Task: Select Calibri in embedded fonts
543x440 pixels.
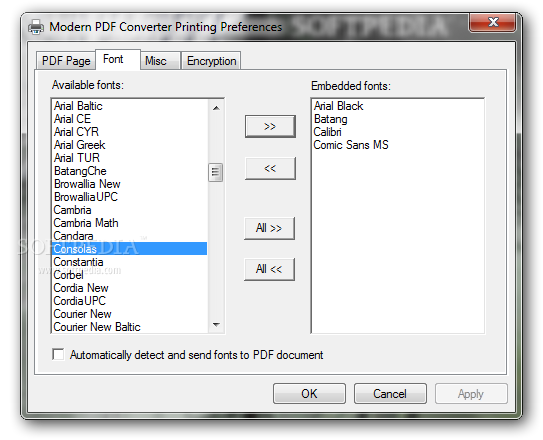Action: [398, 132]
